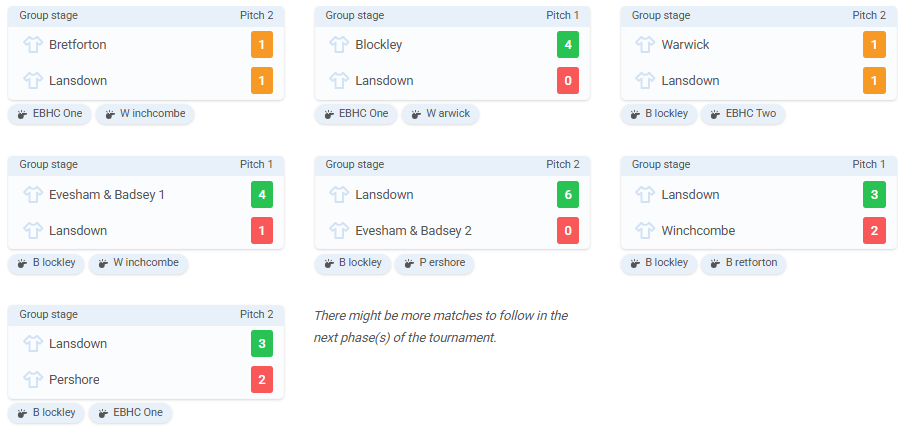Open the Blockley team name link
The width and height of the screenshot is (904, 441).
tap(378, 44)
